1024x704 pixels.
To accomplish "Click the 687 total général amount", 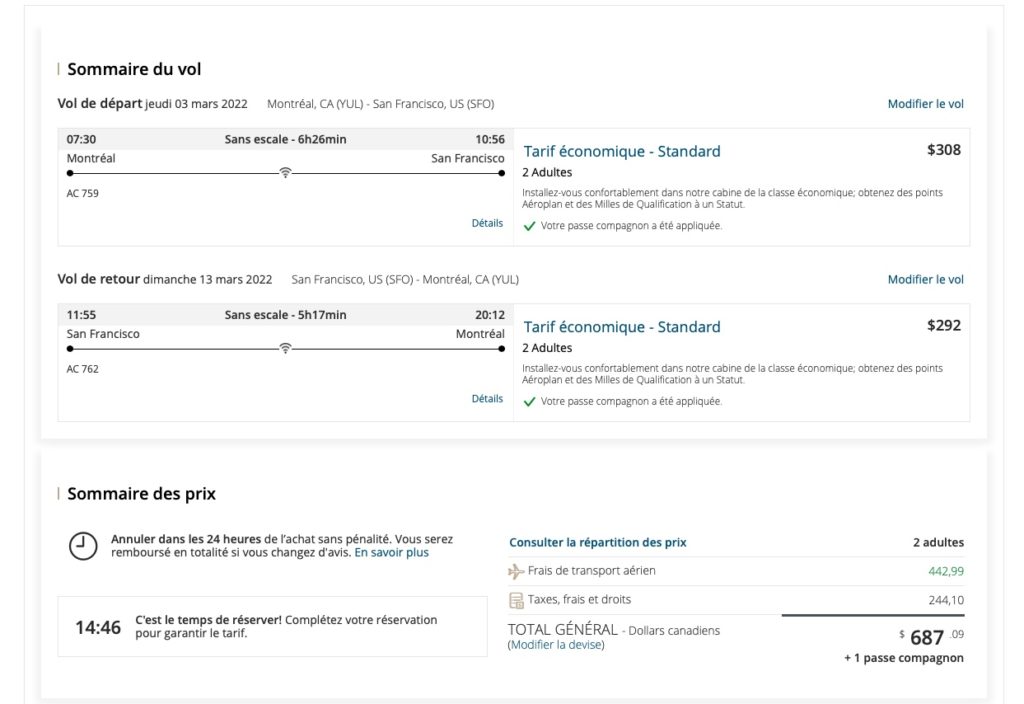I will [927, 638].
